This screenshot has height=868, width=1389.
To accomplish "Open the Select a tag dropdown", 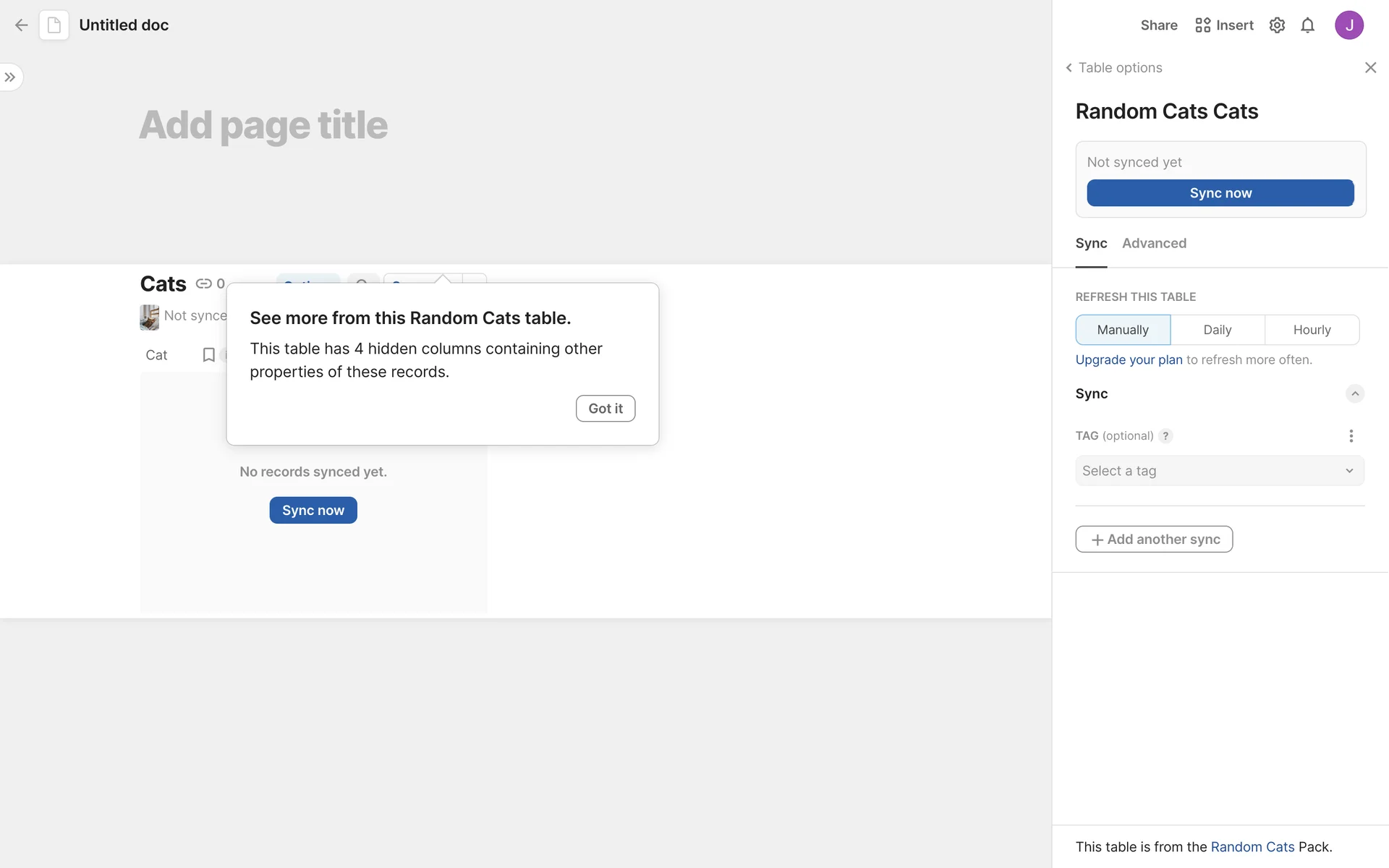I will 1219,471.
